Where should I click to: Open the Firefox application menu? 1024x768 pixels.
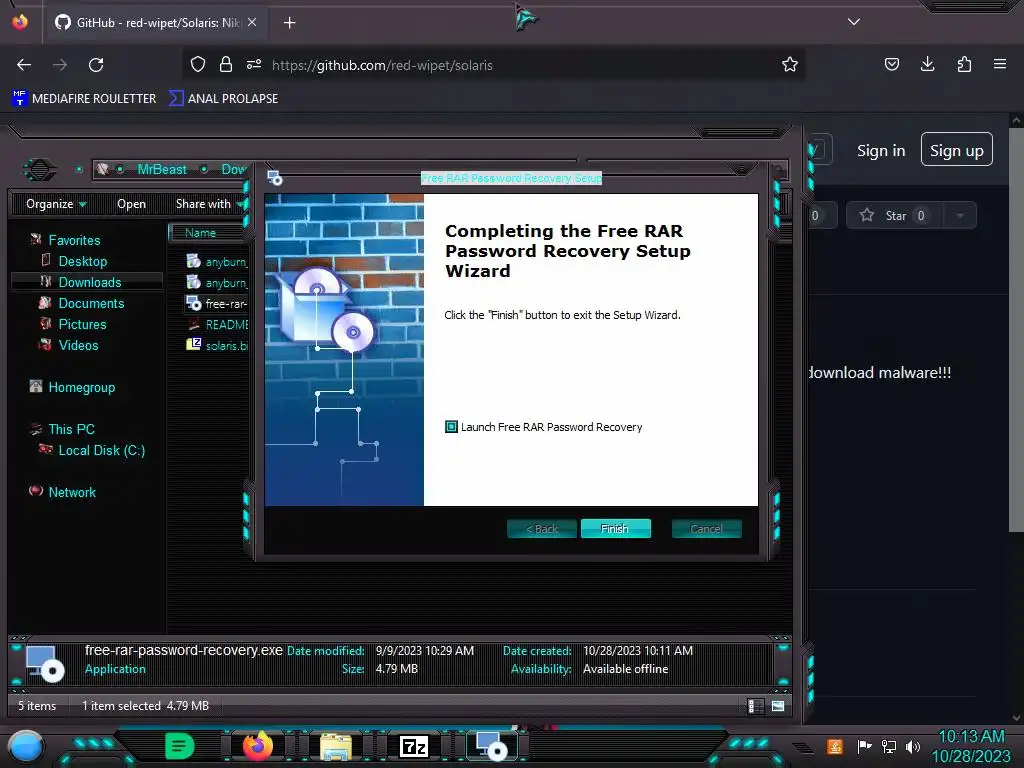pos(1000,65)
